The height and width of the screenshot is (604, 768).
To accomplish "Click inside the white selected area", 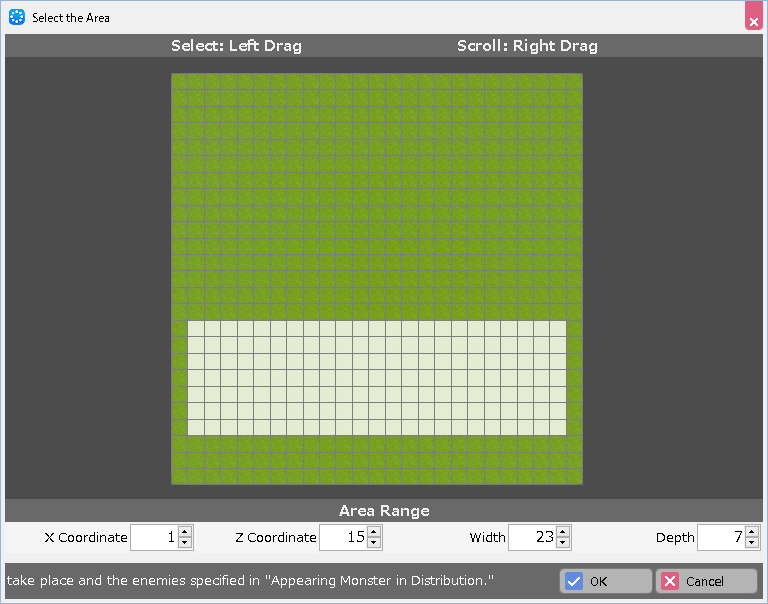I will tap(376, 378).
